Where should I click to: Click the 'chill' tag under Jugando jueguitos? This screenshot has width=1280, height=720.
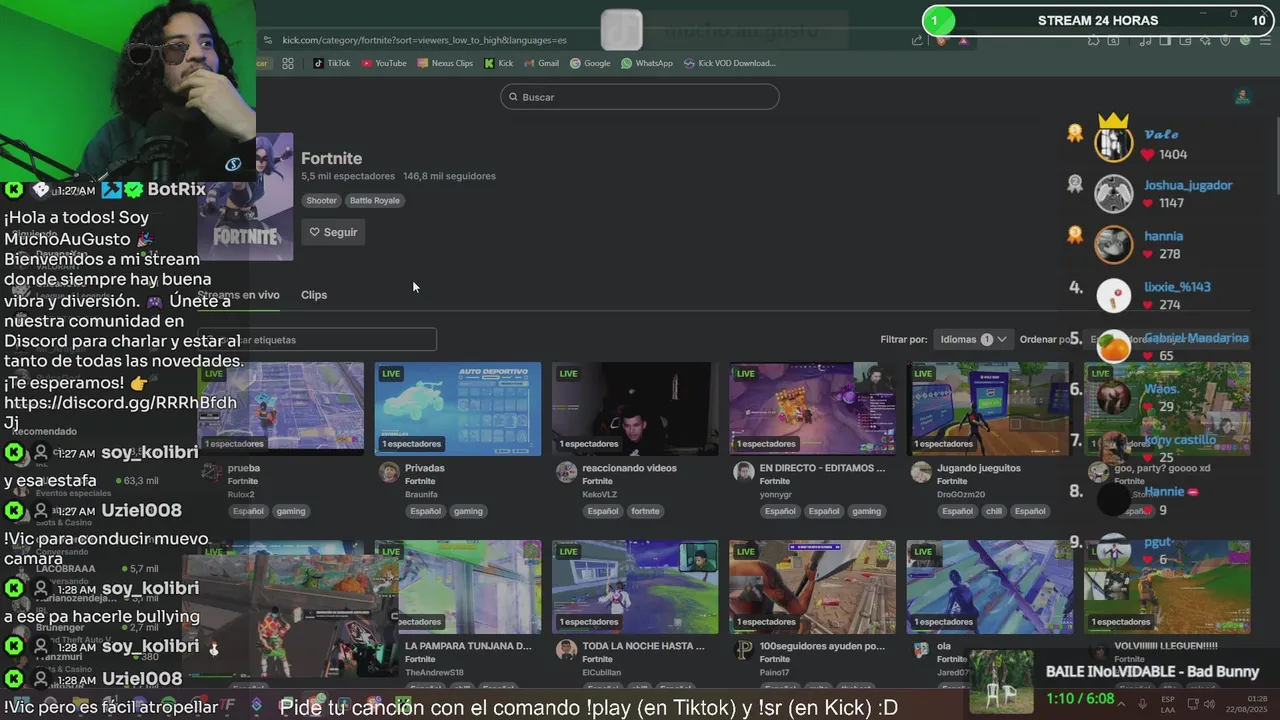993,511
